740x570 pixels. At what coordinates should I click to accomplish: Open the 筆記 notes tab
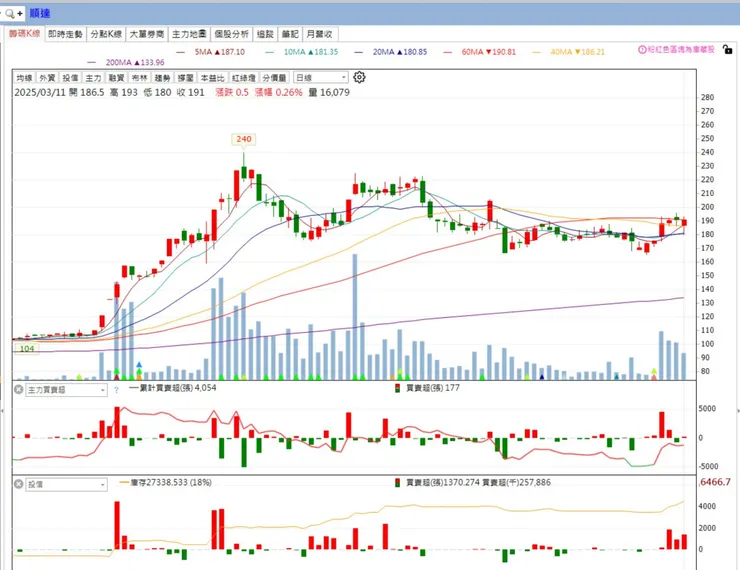point(290,34)
